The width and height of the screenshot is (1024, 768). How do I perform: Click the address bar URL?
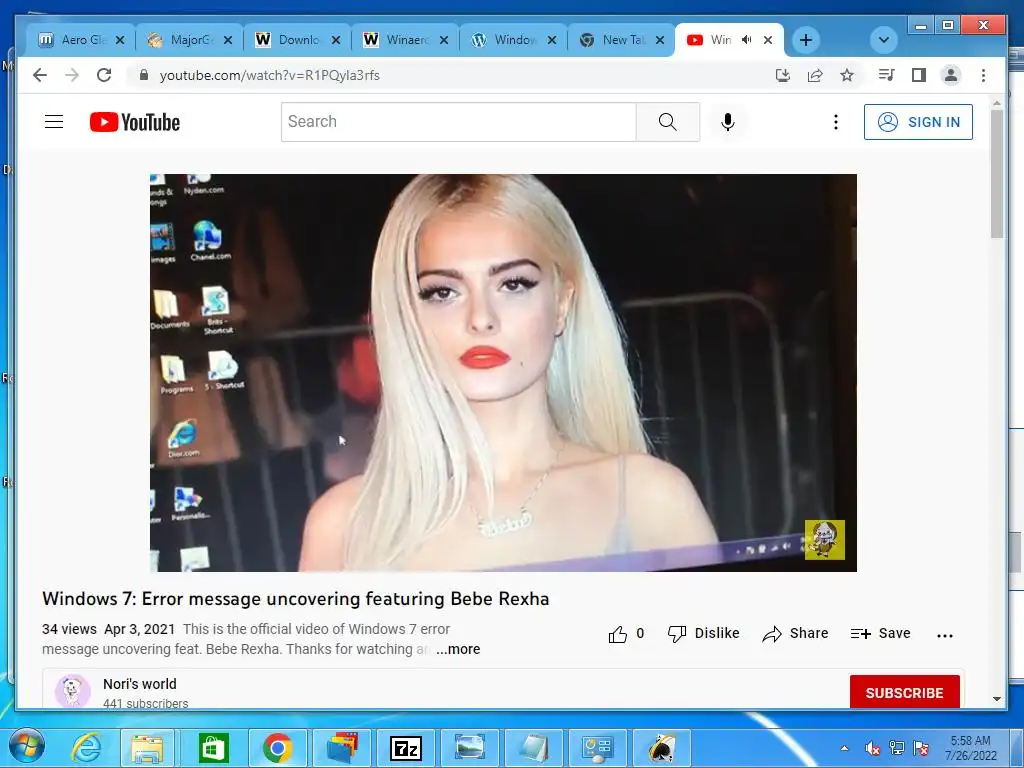pyautogui.click(x=270, y=75)
